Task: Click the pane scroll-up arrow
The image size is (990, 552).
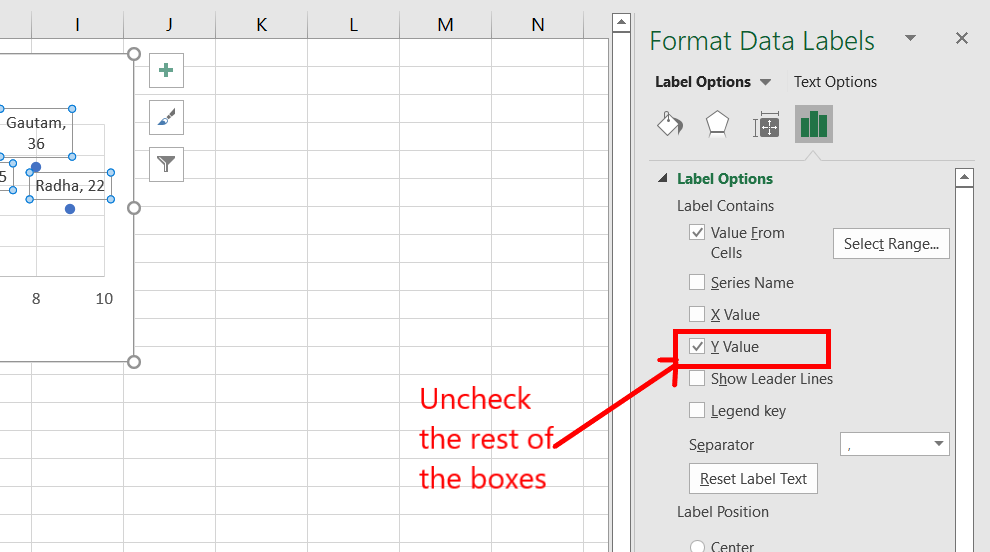Action: pos(964,178)
